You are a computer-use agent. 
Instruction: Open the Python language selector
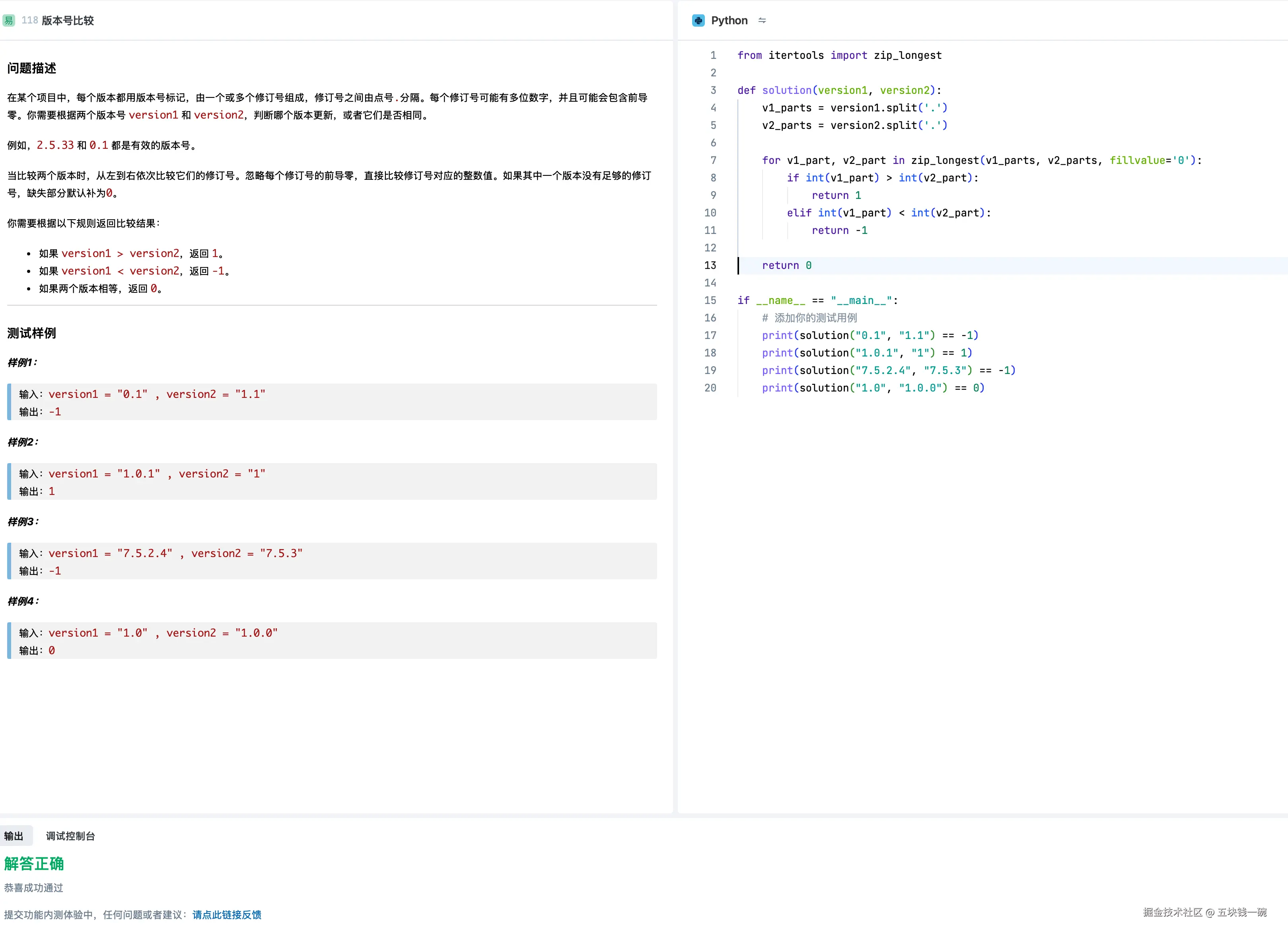[729, 20]
